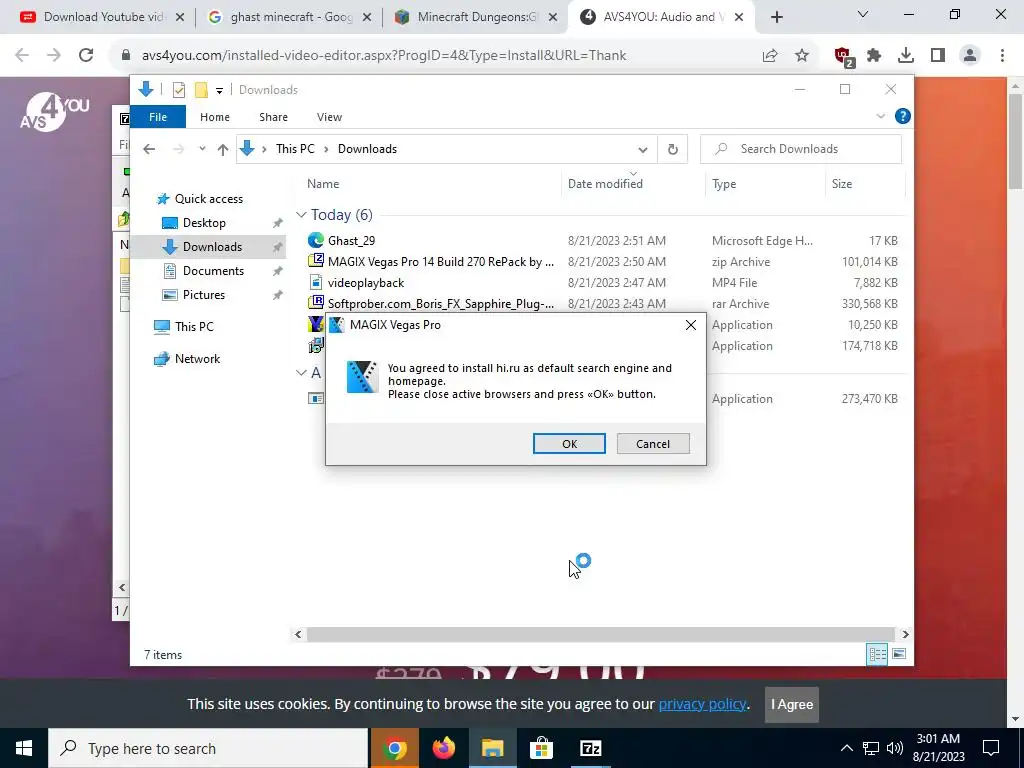Open the Home ribbon tab
Screen dimensions: 1024x768
coord(215,117)
